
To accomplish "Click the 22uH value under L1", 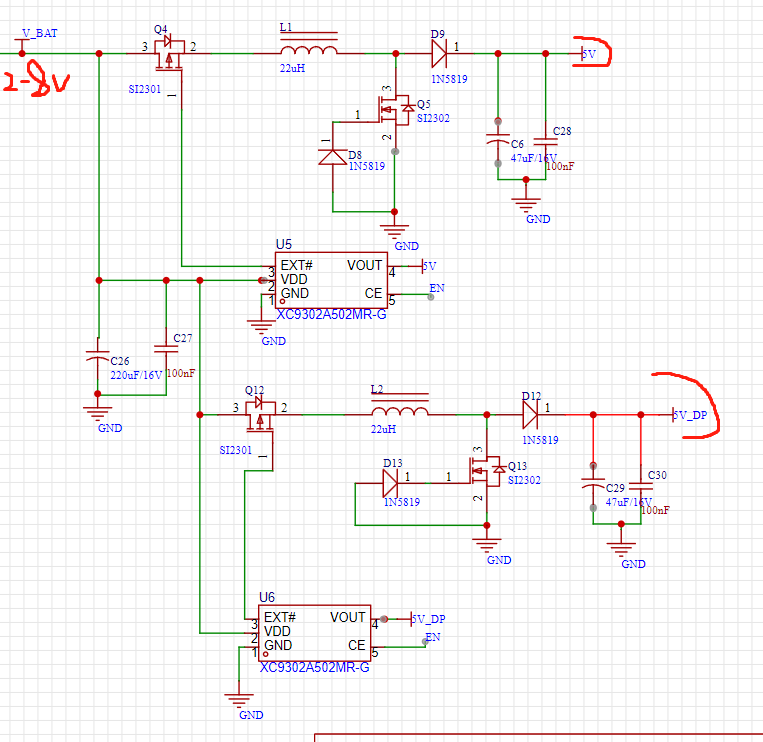I will click(292, 68).
